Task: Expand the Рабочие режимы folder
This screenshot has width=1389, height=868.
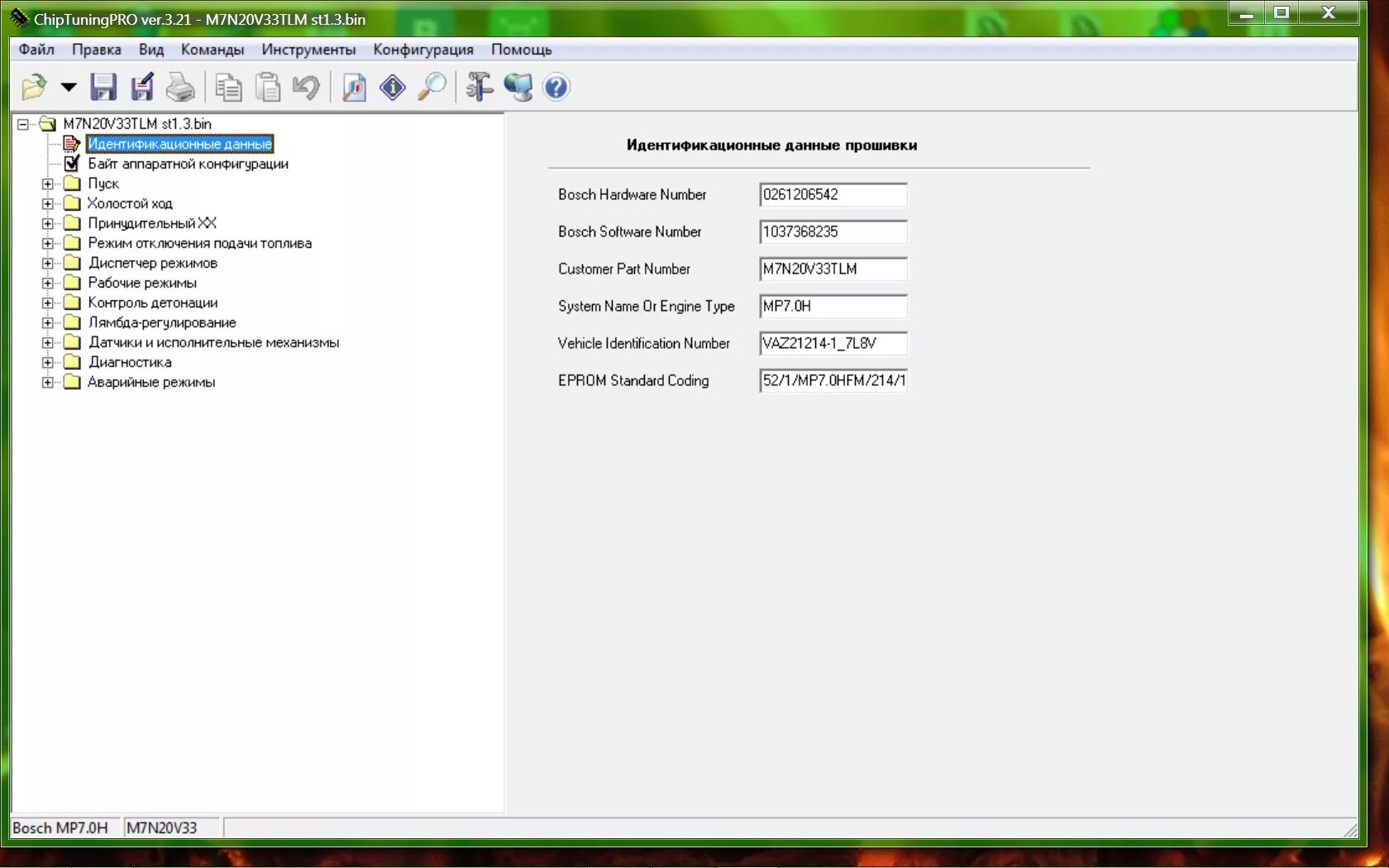Action: 48,283
